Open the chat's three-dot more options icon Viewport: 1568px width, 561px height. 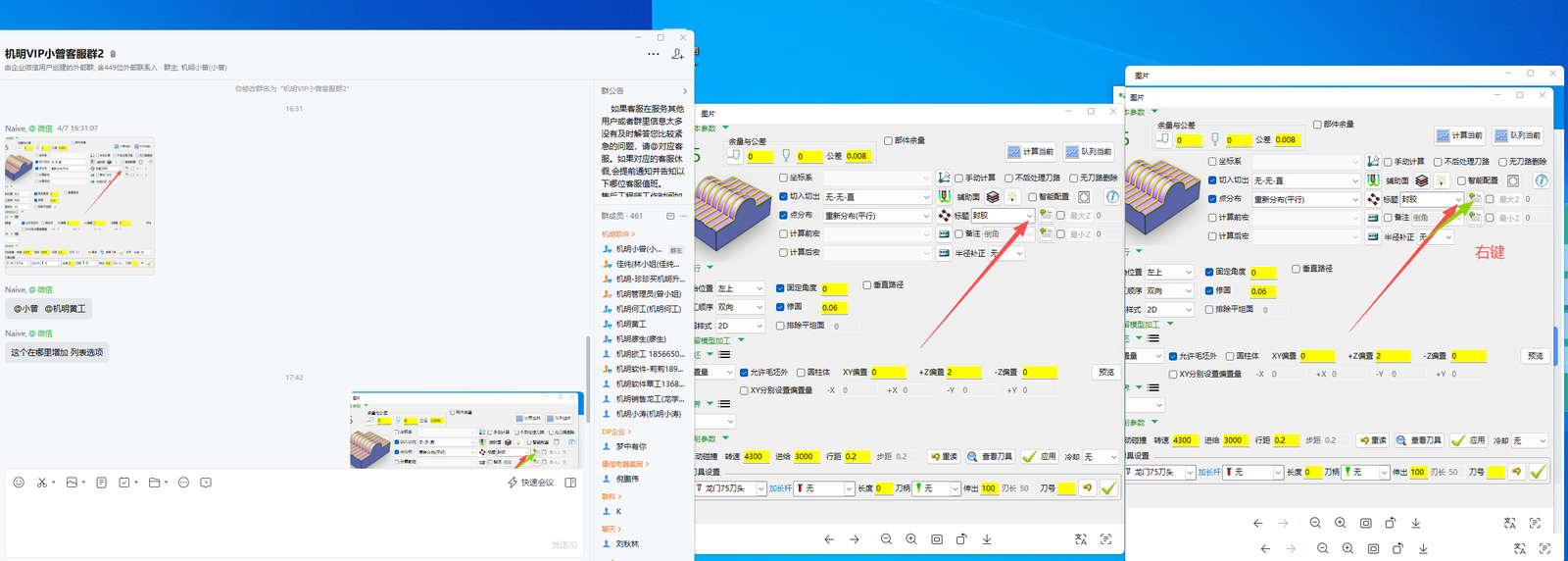point(654,54)
